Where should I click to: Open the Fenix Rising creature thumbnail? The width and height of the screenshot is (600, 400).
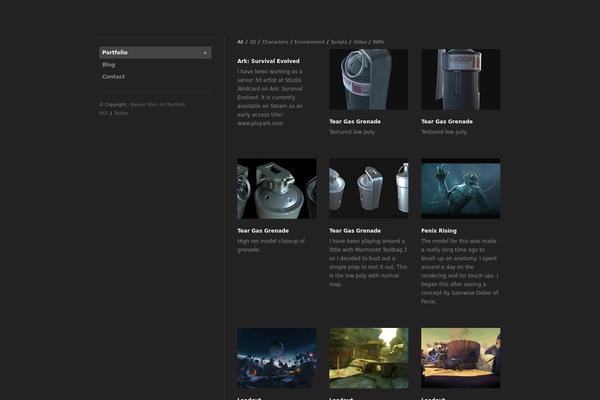click(460, 189)
